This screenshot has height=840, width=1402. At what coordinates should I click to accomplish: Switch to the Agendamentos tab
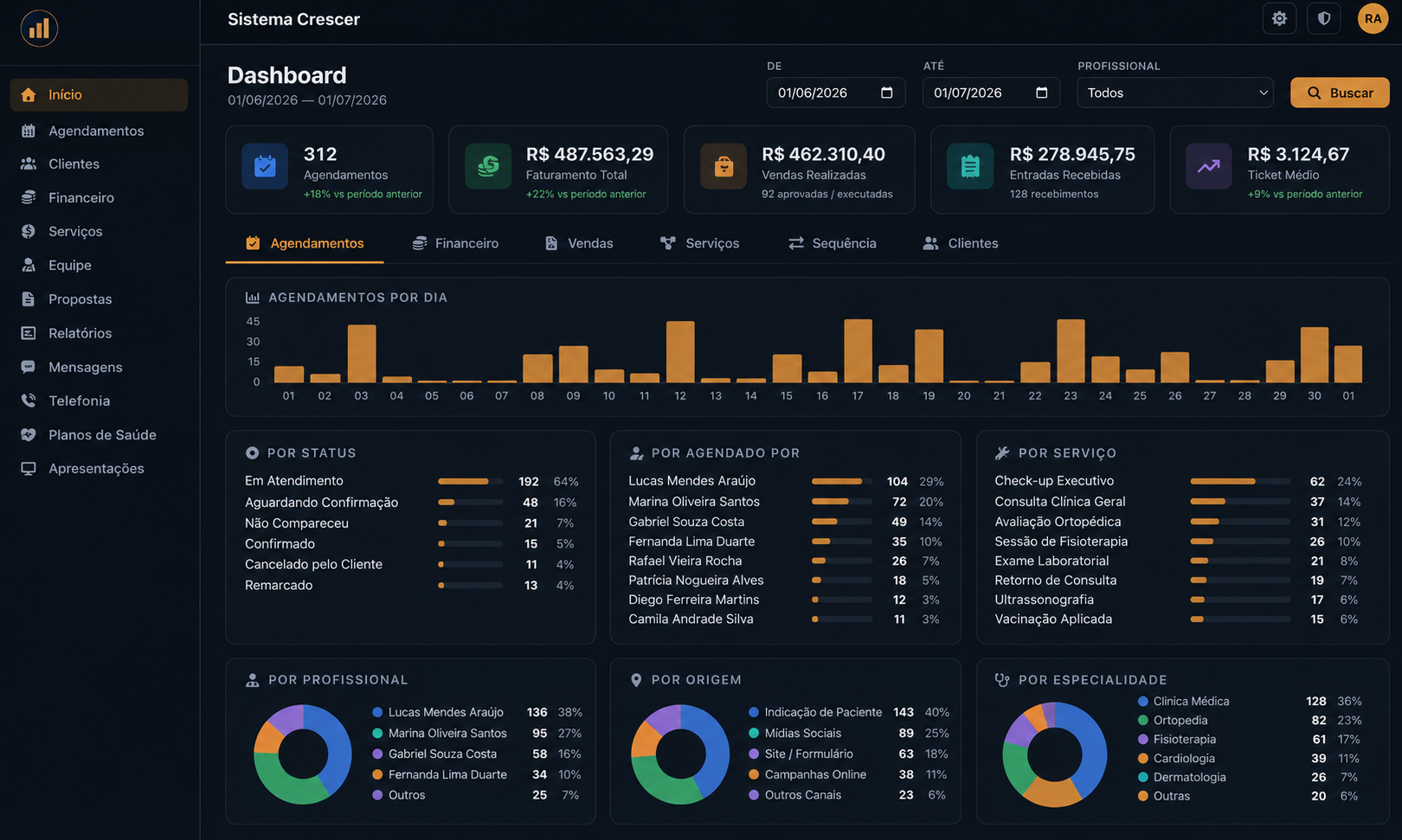305,244
